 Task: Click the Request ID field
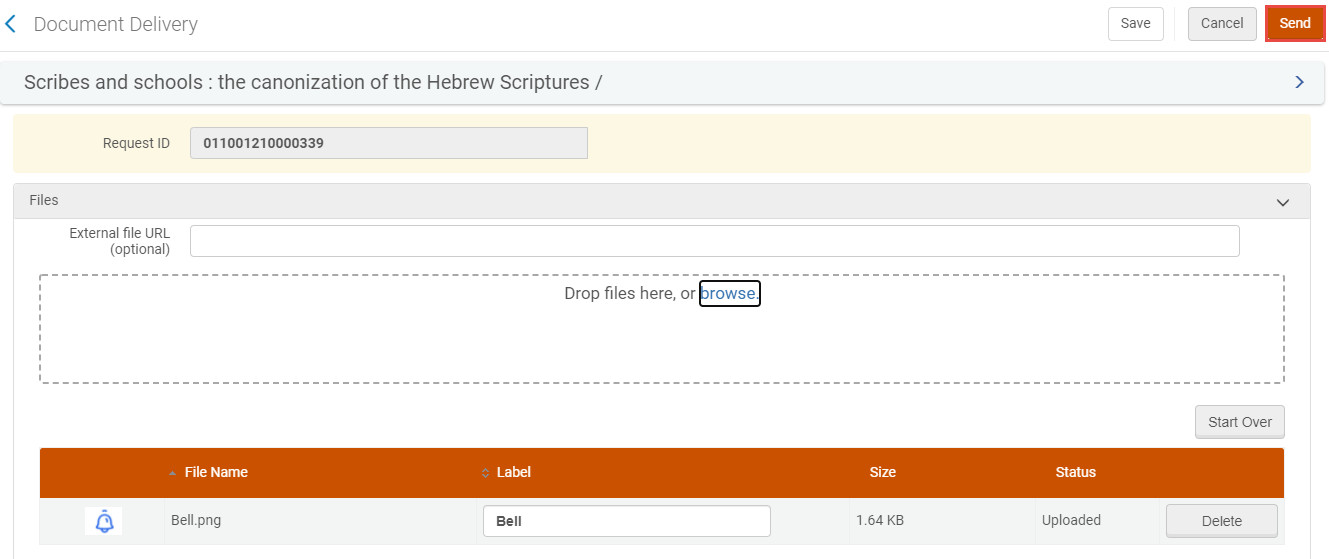(388, 143)
